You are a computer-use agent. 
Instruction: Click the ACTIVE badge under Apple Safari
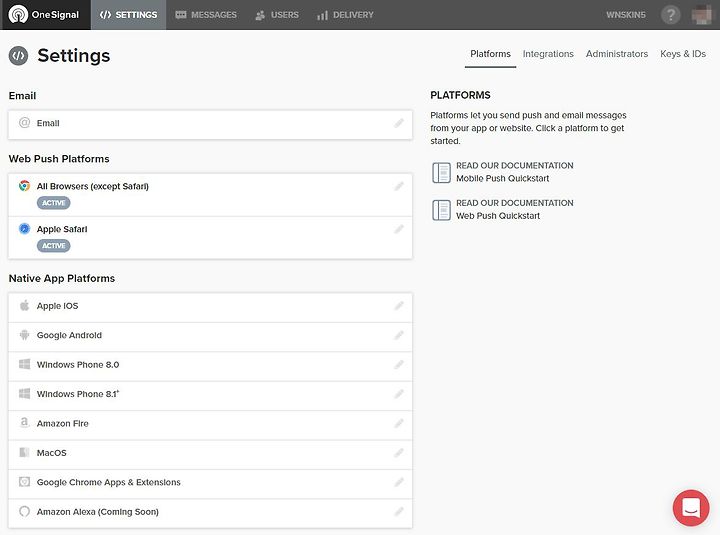pyautogui.click(x=54, y=246)
